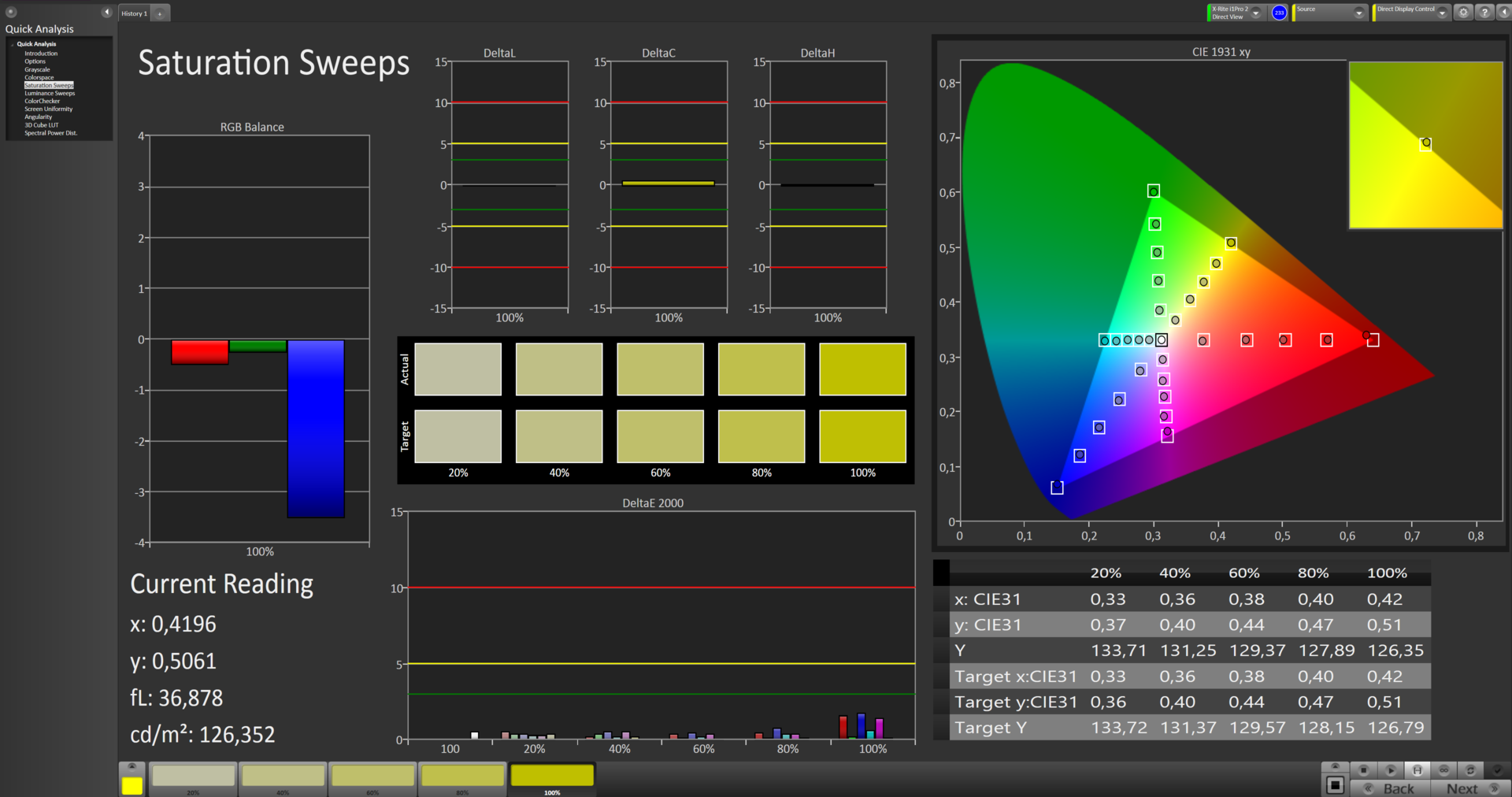Click the refresh loop icon
Image resolution: width=1512 pixels, height=797 pixels.
tap(1470, 770)
